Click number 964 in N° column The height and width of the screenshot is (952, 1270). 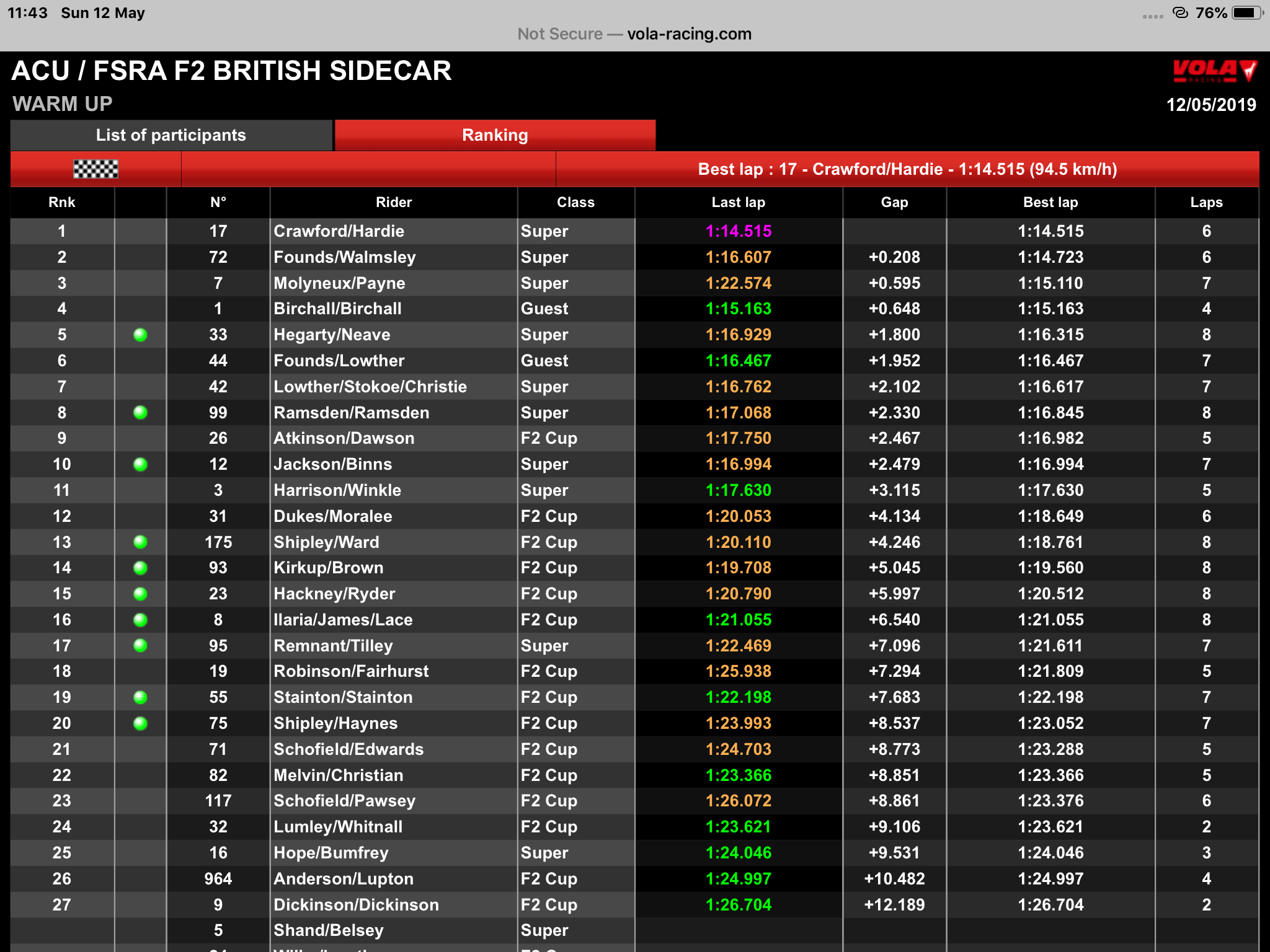coord(218,879)
